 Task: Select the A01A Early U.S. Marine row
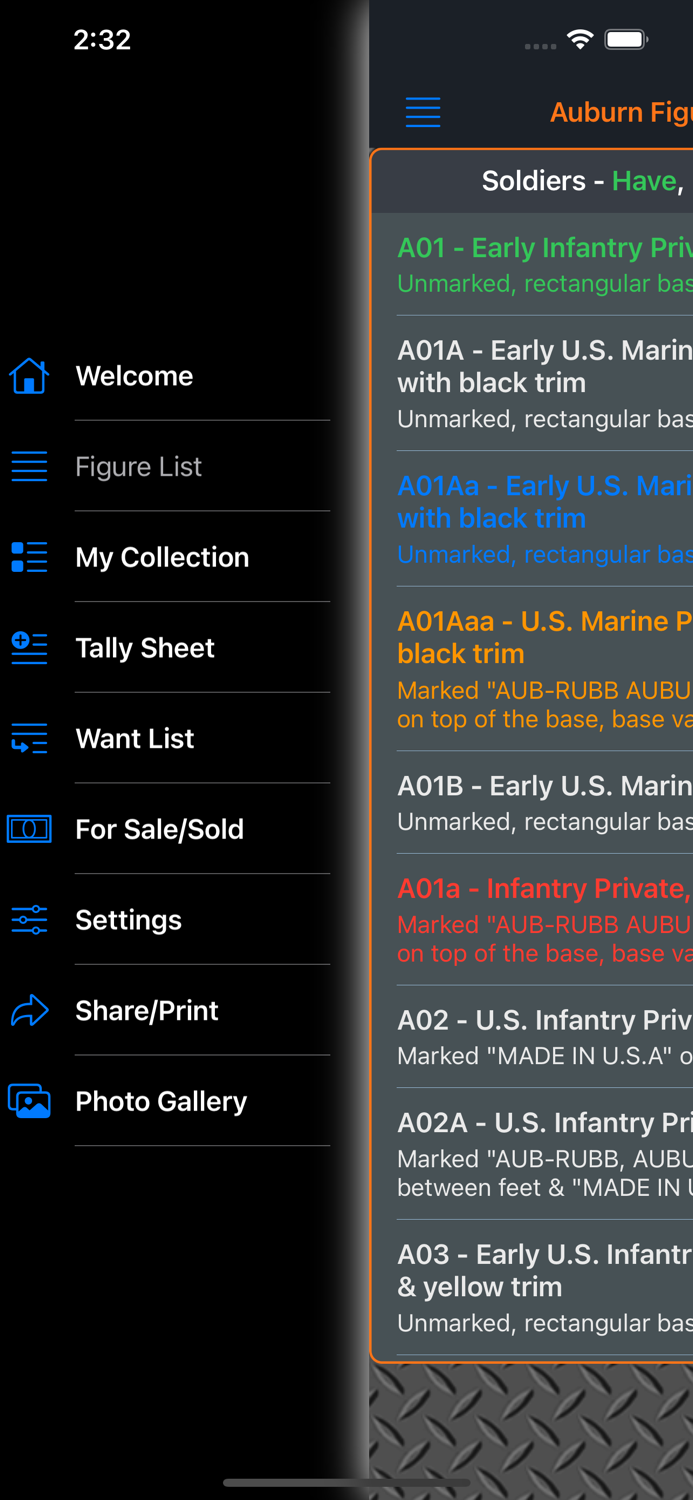coord(533,384)
